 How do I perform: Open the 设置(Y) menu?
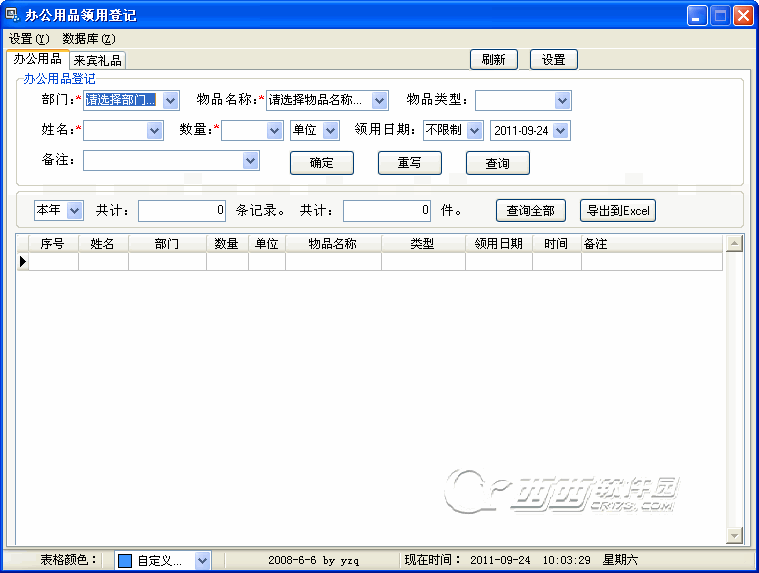click(29, 39)
